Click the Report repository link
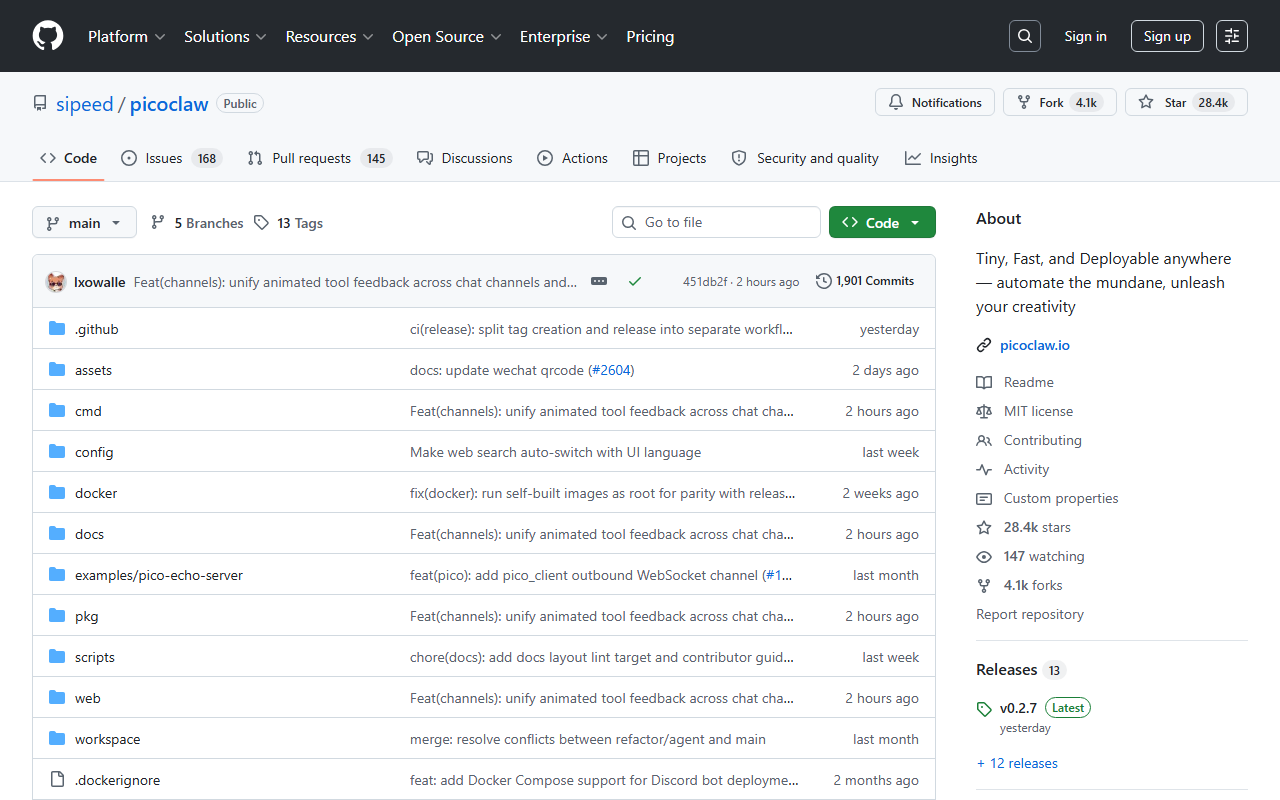 tap(1030, 614)
